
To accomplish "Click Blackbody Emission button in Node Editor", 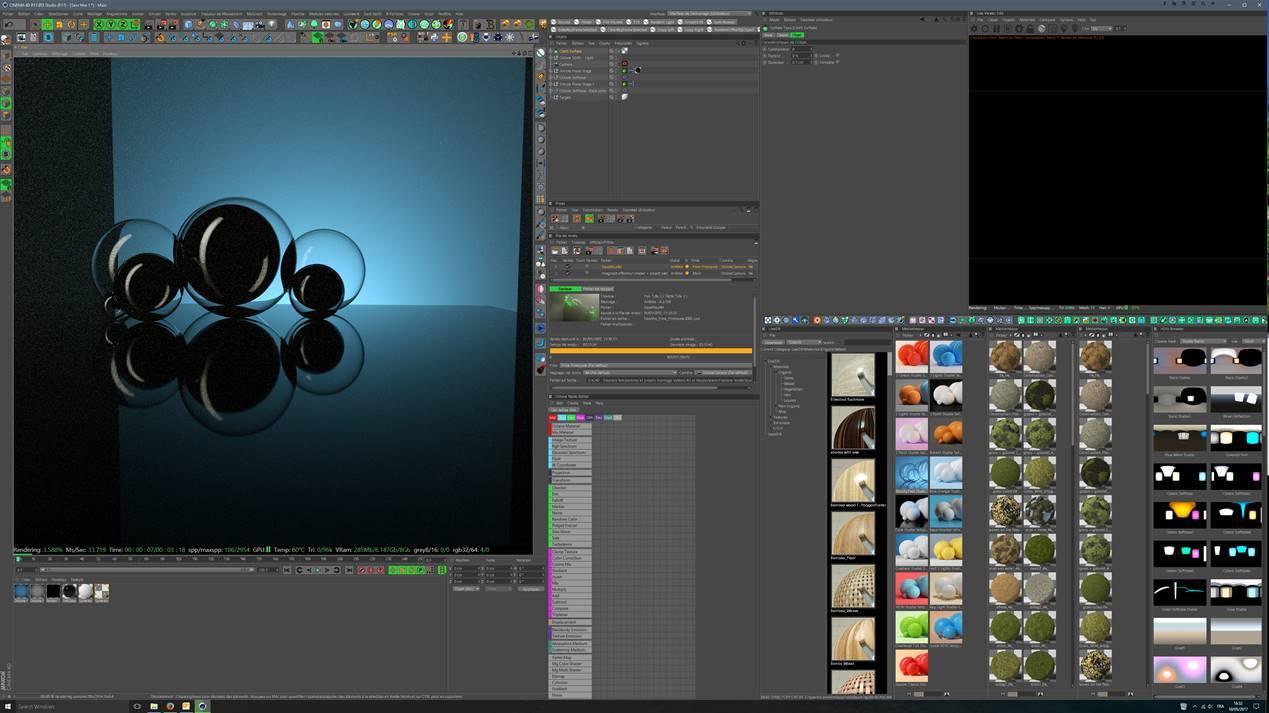I will tap(571, 630).
